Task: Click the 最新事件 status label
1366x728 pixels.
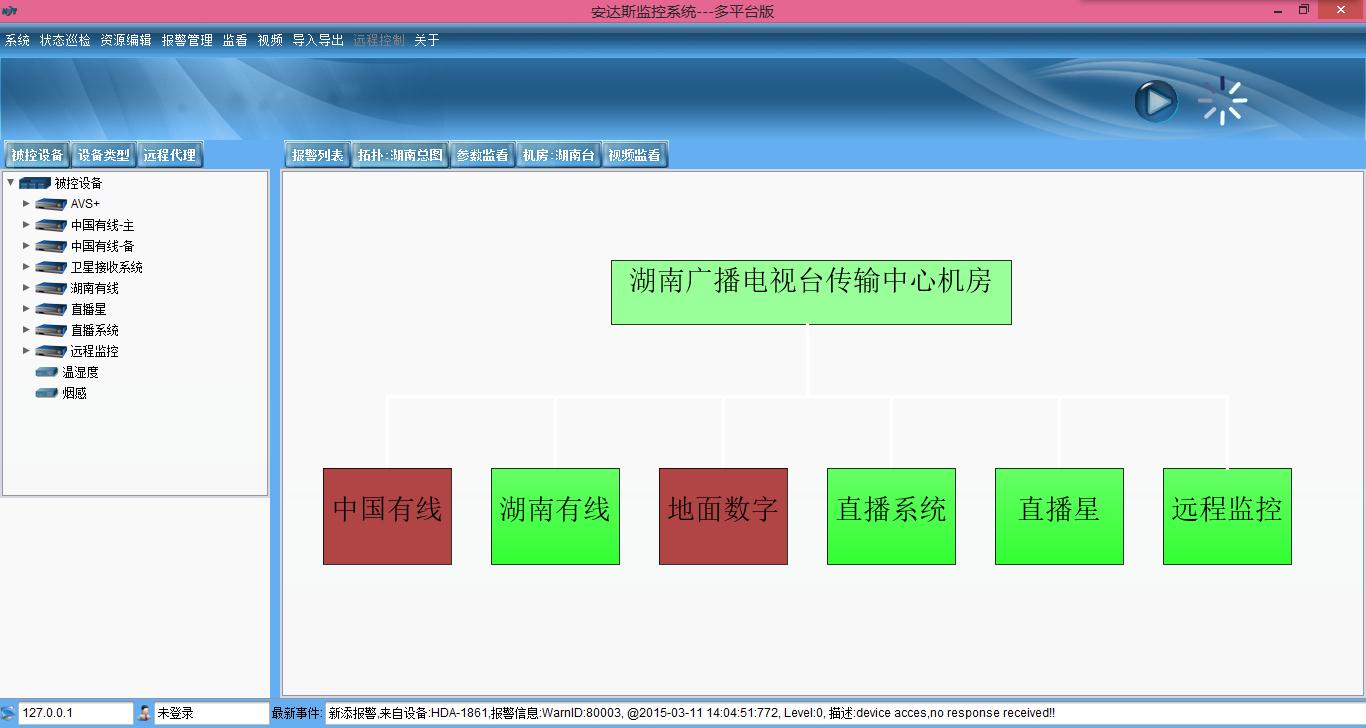Action: click(x=296, y=713)
